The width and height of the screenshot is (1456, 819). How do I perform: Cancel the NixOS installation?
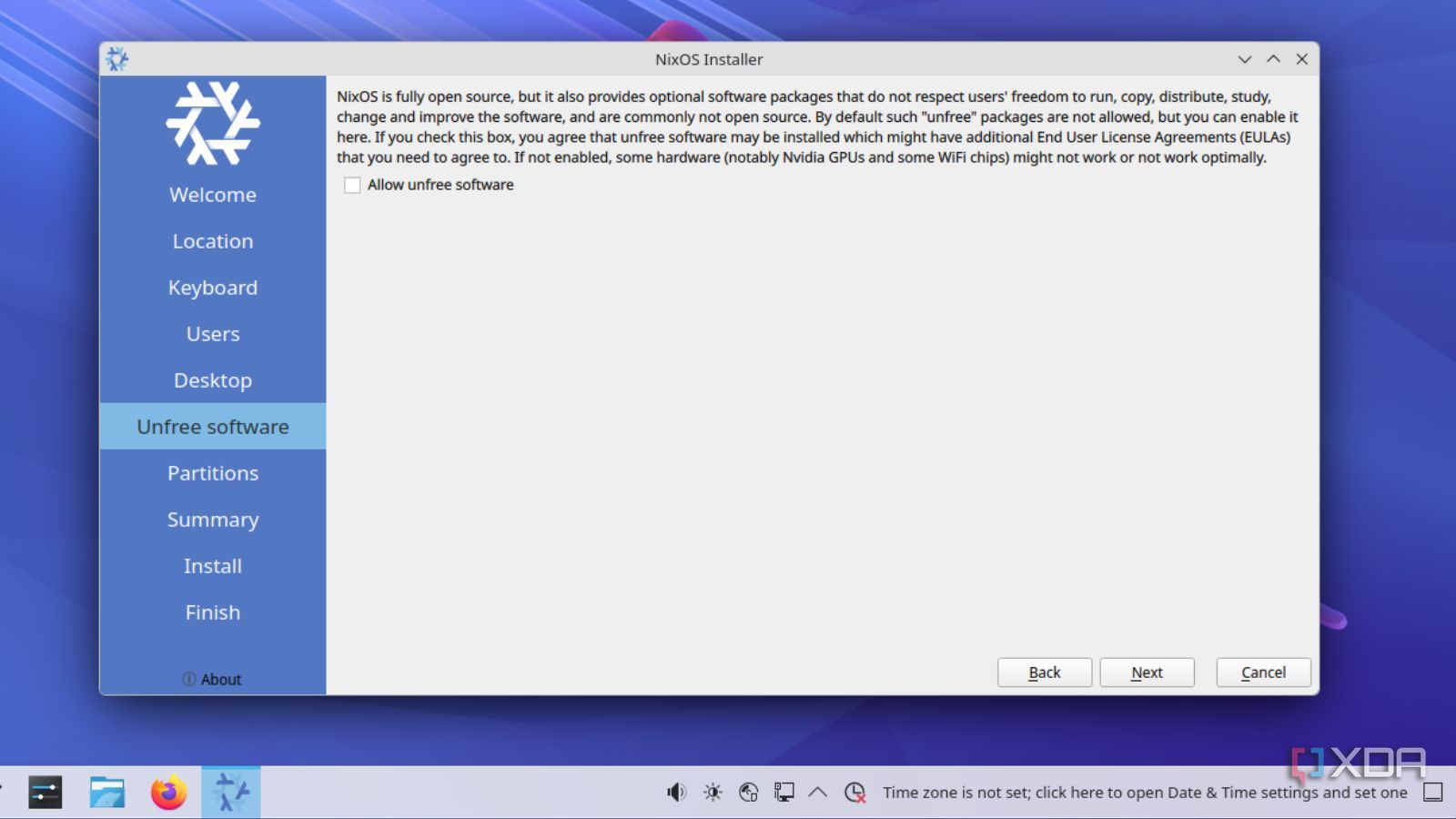1263,672
